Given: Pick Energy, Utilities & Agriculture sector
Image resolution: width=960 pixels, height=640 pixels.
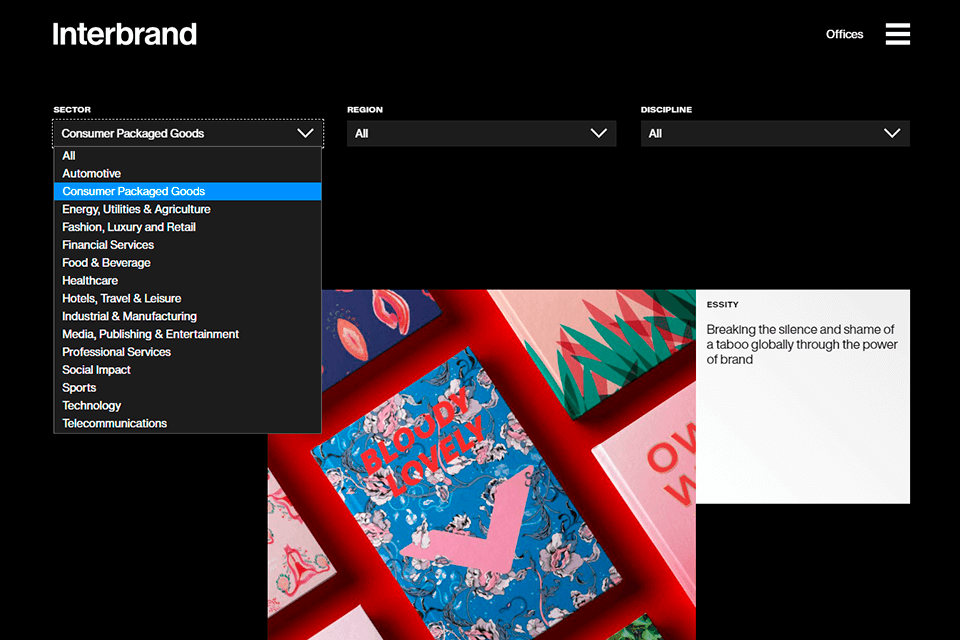Looking at the screenshot, I should [x=187, y=209].
